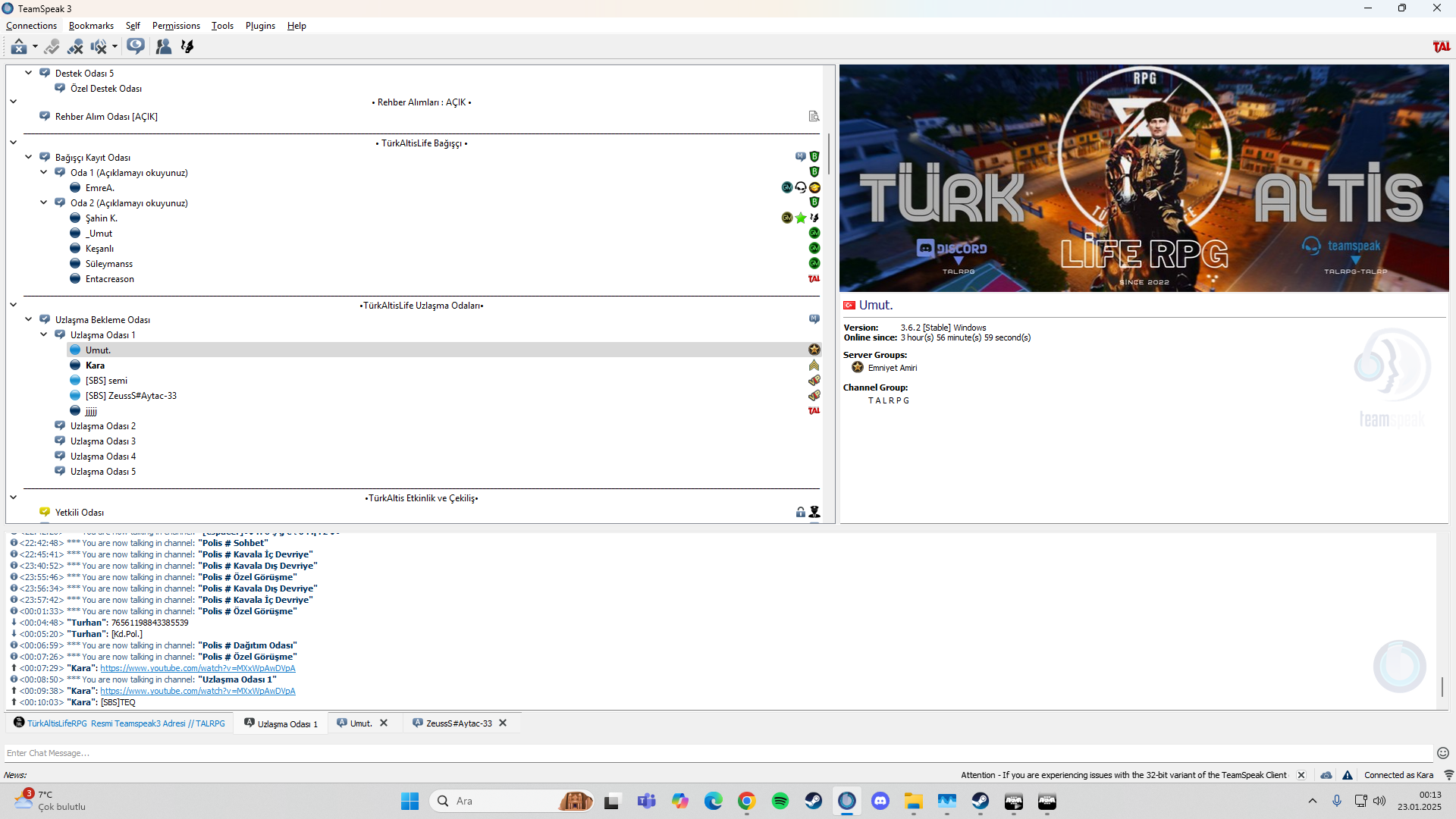Open the mute speakers dropdown arrow

pos(115,47)
